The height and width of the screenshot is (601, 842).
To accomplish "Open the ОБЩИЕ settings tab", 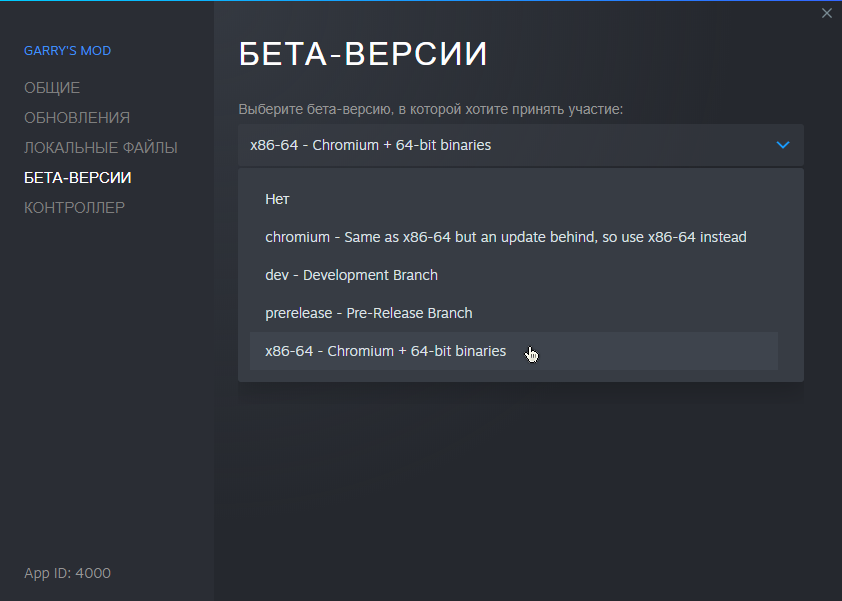I will [x=52, y=88].
